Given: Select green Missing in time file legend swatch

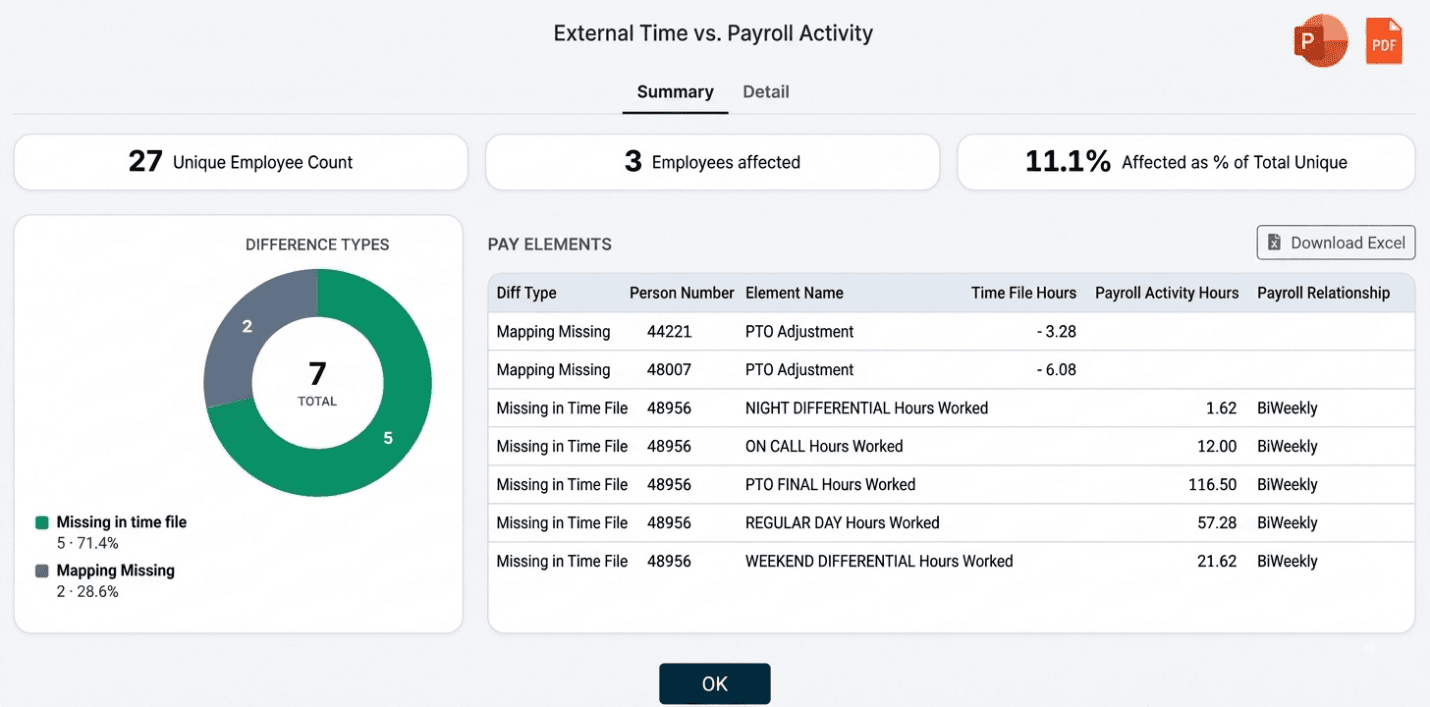Looking at the screenshot, I should 42,523.
